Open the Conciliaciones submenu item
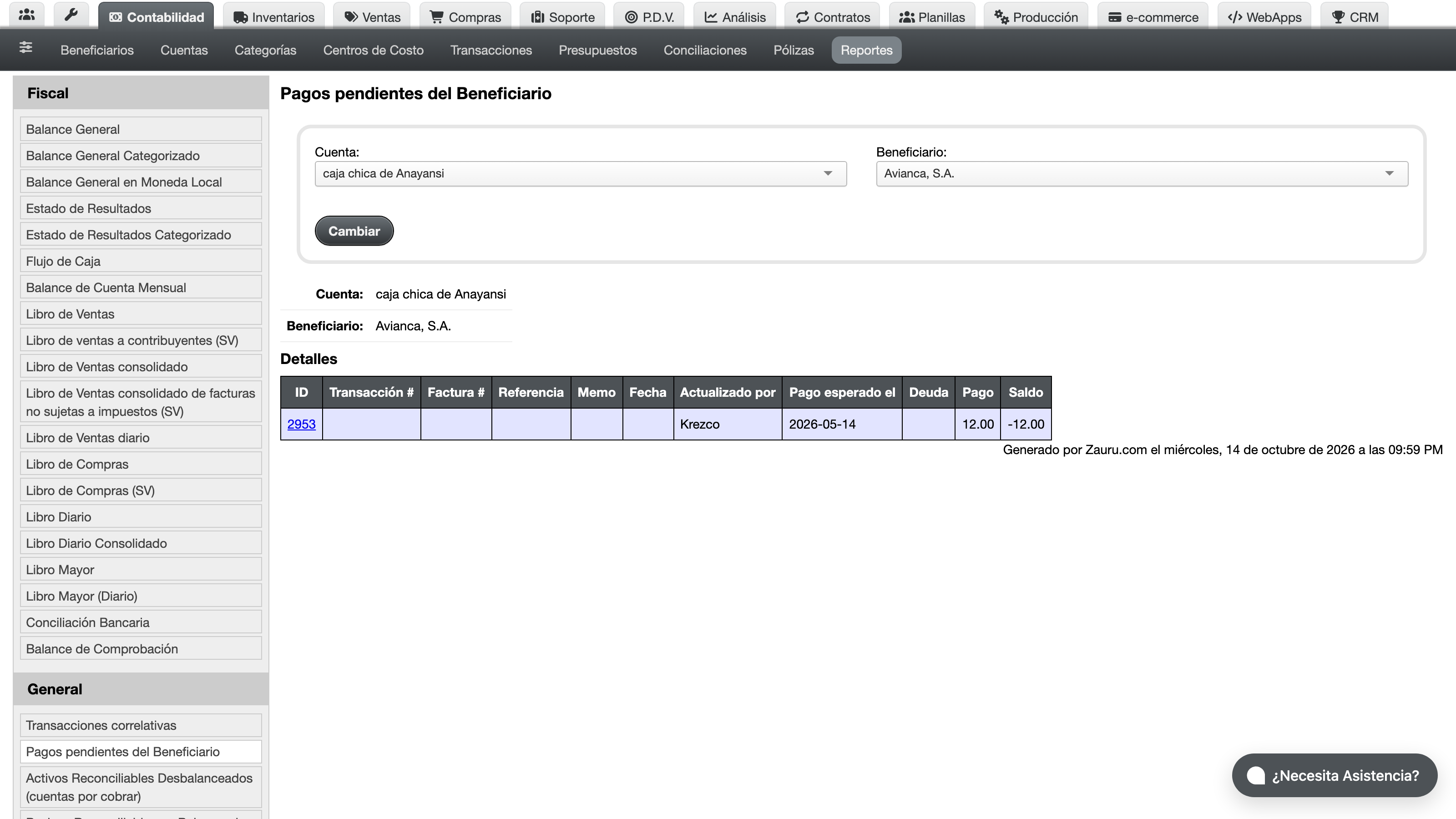Screen dimensions: 1456x819 click(705, 50)
